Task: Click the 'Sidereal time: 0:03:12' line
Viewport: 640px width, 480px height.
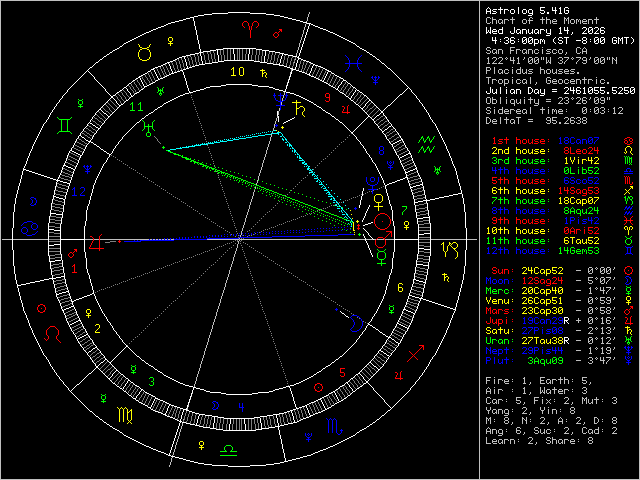Action: (554, 111)
